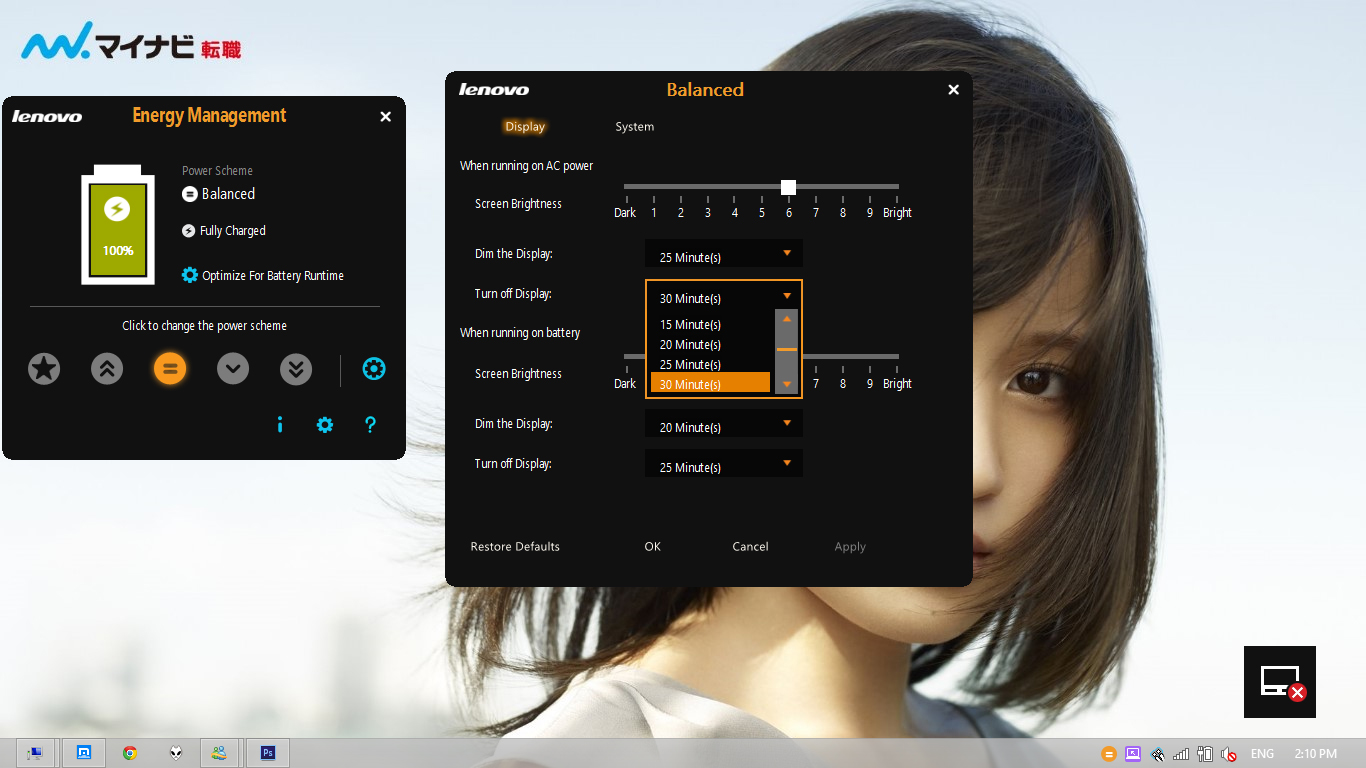1366x768 pixels.
Task: Click the AC power brightness slider handle
Action: [x=788, y=187]
